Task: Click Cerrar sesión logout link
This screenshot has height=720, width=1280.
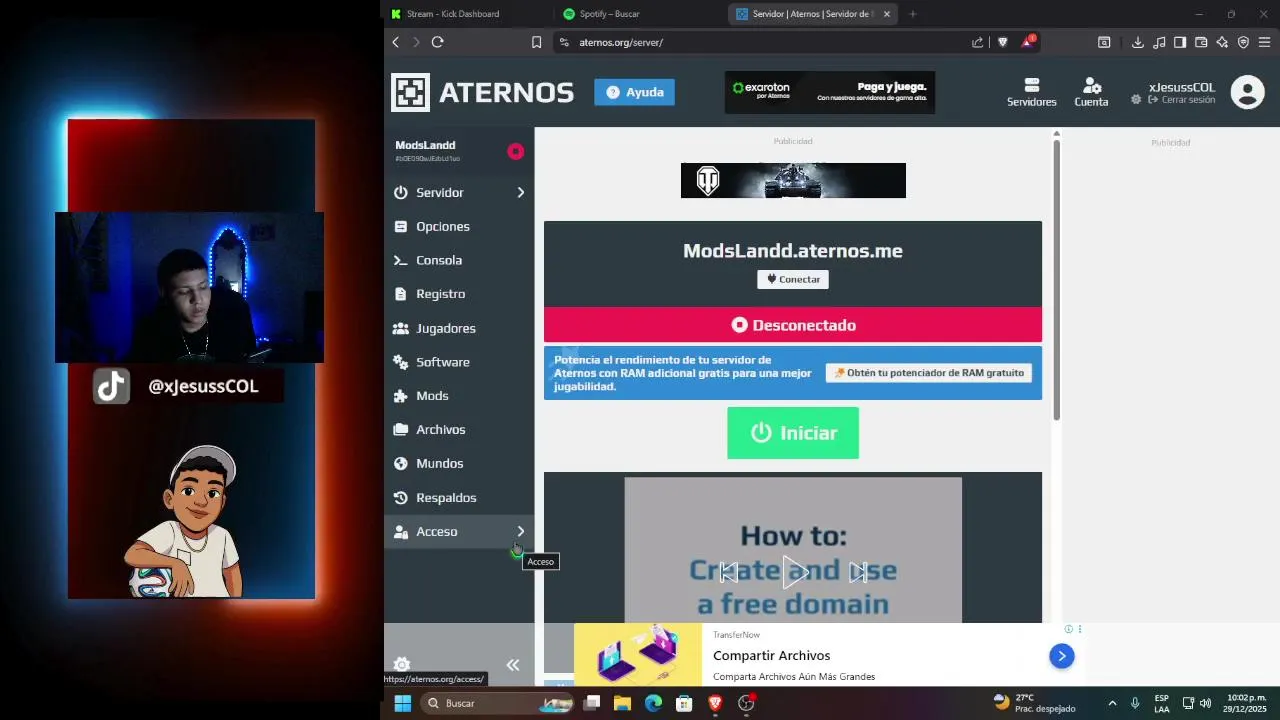Action: pyautogui.click(x=1182, y=100)
